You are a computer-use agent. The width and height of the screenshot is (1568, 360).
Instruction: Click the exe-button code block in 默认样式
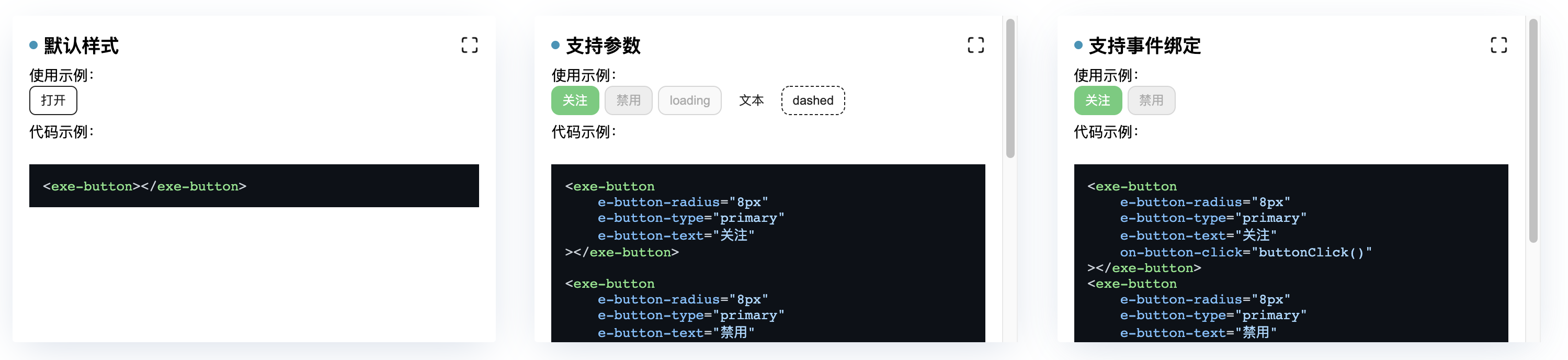point(254,186)
